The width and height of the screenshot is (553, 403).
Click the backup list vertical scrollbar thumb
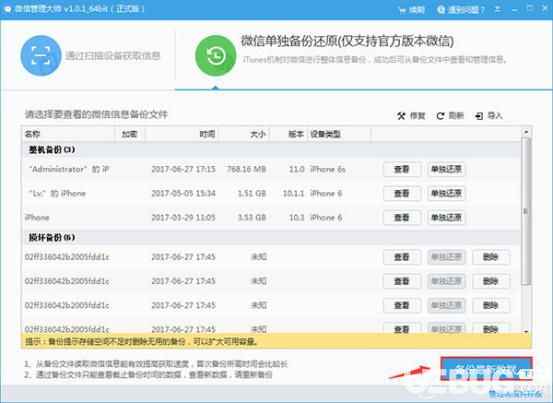click(x=526, y=211)
